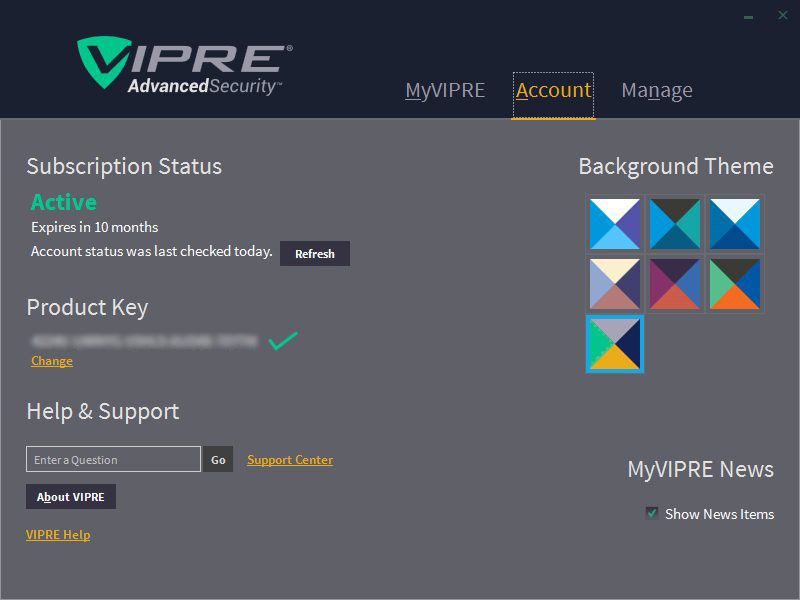The image size is (800, 600).
Task: Pick the white, purple and light-blue theme swatch
Action: tap(615, 224)
